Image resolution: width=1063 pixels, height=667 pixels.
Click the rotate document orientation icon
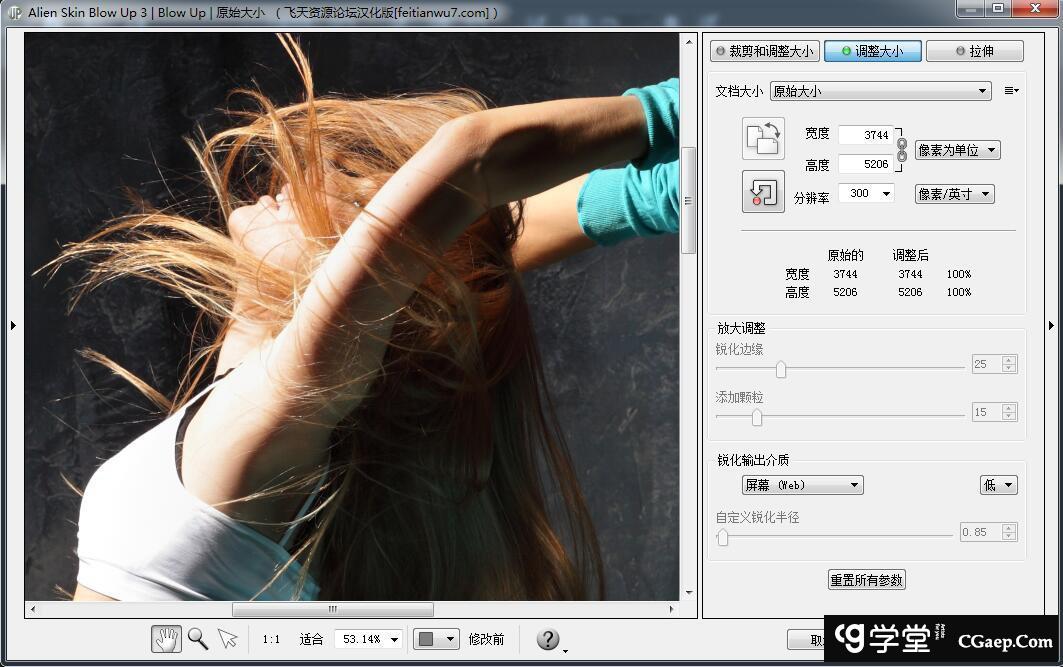(x=763, y=139)
